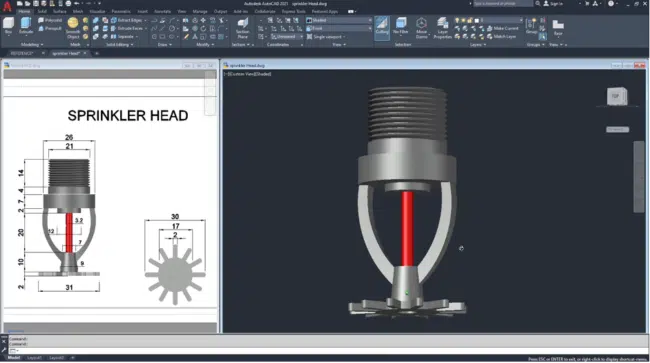The height and width of the screenshot is (363, 650).
Task: Expand the Solid Editing panel
Action: [x=120, y=44]
